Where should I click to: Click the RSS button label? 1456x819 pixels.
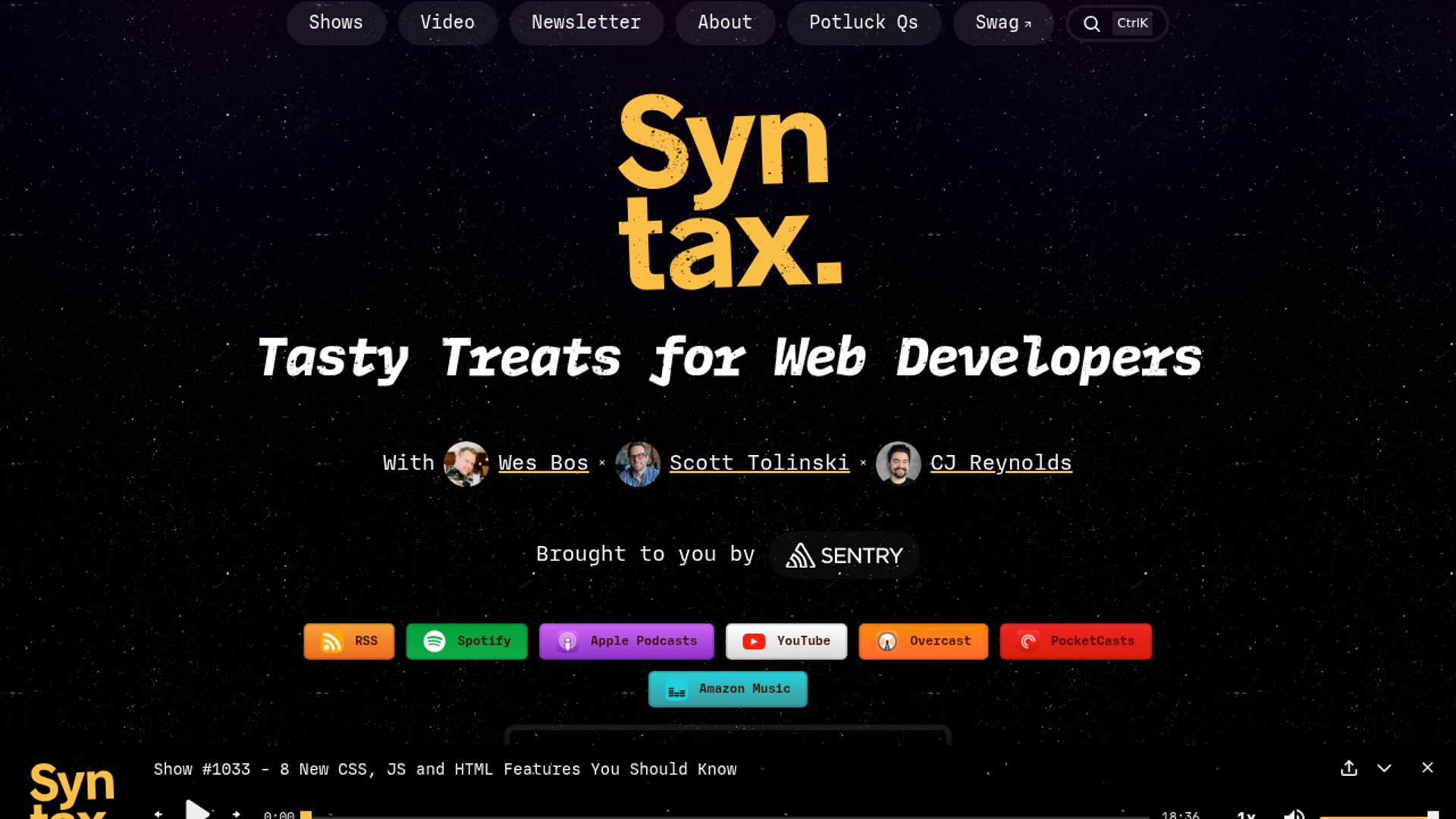(366, 641)
